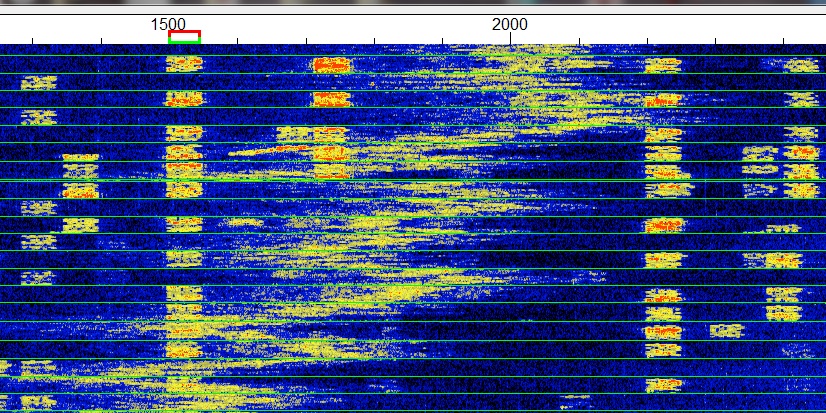
Task: Click the red and green frequency marker bracket
Action: pyautogui.click(x=184, y=37)
